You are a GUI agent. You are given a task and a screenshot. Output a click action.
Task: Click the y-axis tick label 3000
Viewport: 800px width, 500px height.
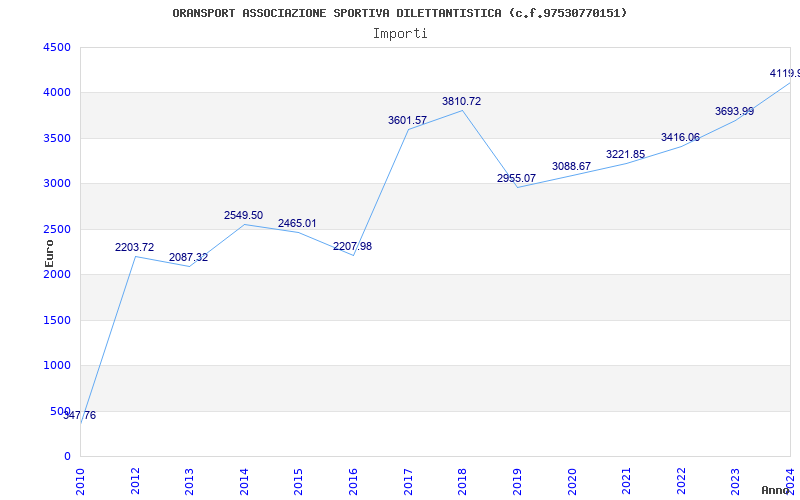(57, 184)
